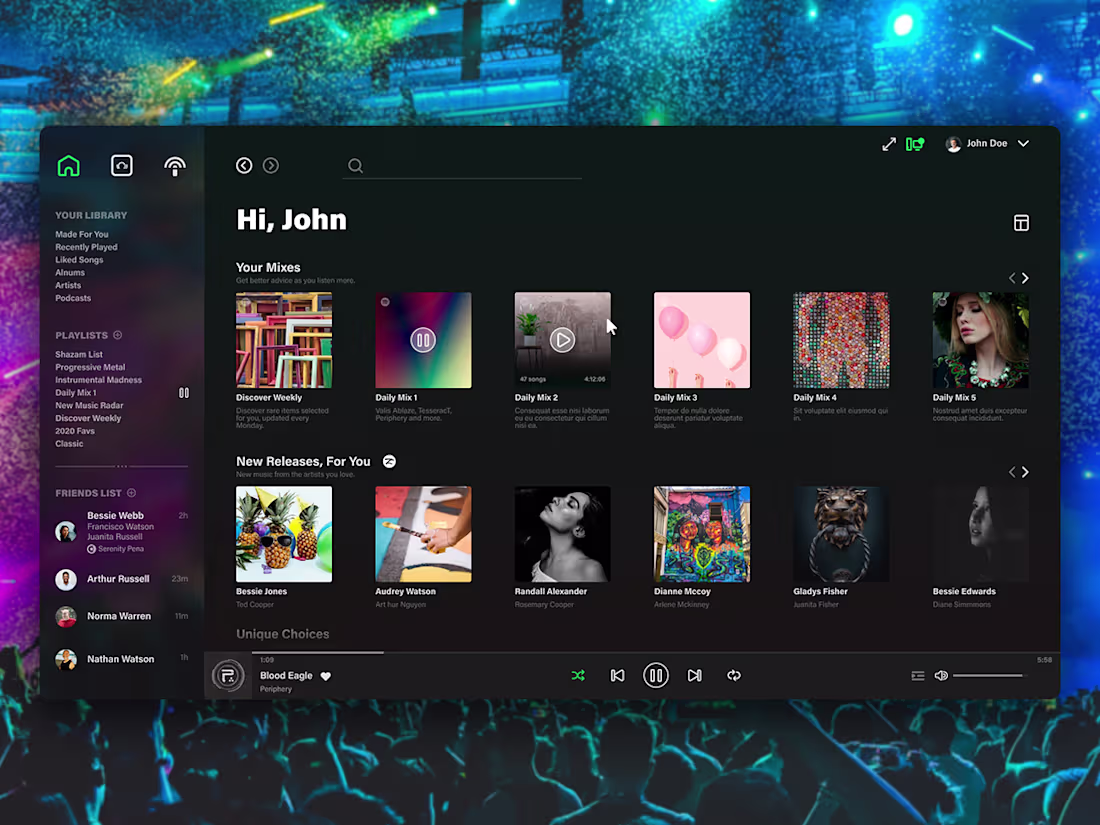Show the play queue icon in the player bar
Screen dimensions: 1100x825
click(x=918, y=675)
